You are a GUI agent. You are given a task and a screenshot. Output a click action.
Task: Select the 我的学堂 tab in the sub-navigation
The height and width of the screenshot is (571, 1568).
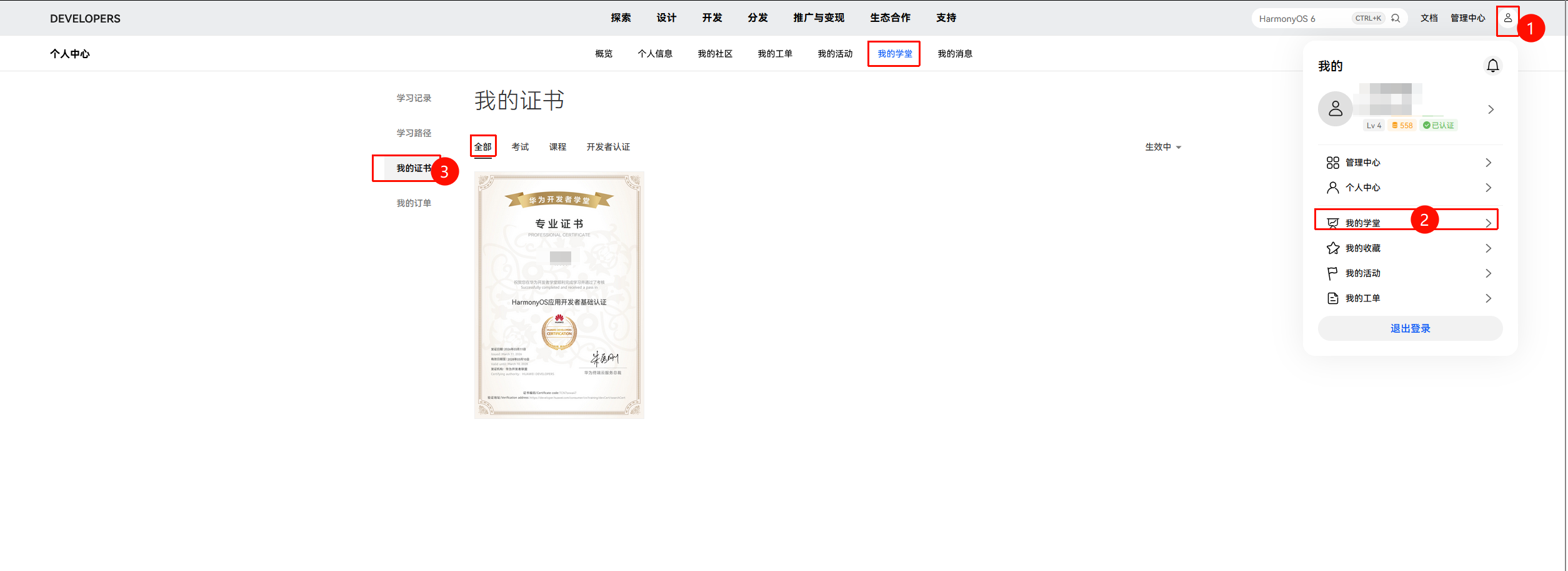pos(895,54)
